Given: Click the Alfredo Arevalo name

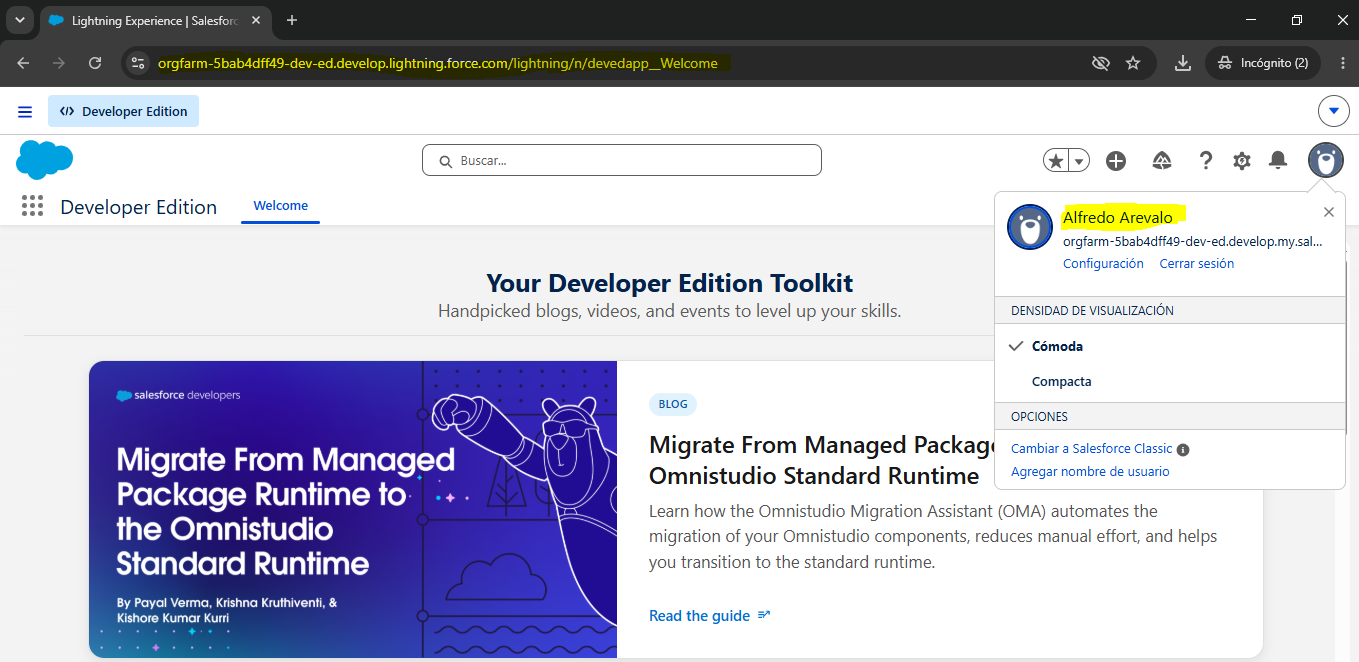Looking at the screenshot, I should (1118, 217).
